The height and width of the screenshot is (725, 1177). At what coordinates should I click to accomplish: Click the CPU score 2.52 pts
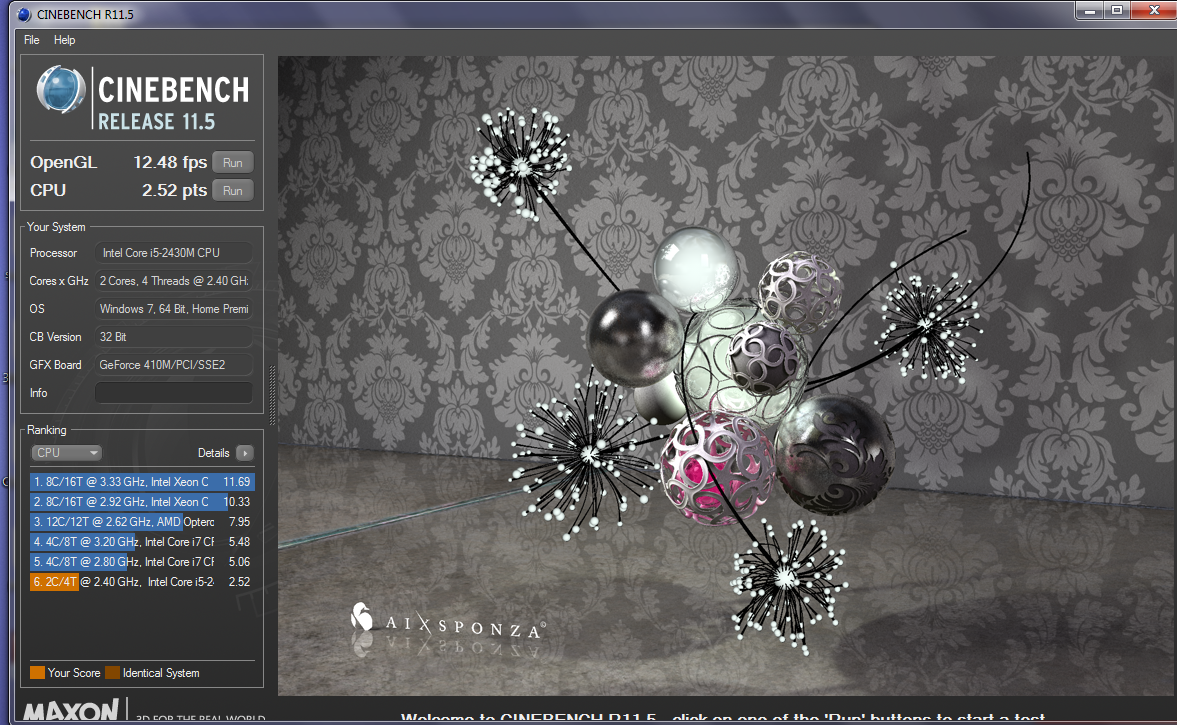pos(174,191)
